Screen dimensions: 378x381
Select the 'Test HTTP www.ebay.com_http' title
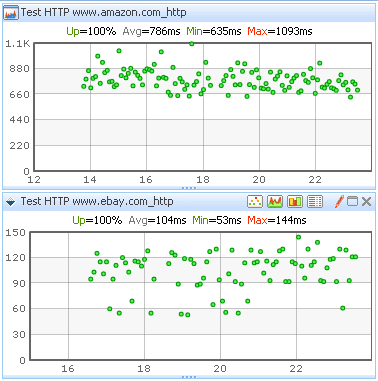tap(97, 201)
